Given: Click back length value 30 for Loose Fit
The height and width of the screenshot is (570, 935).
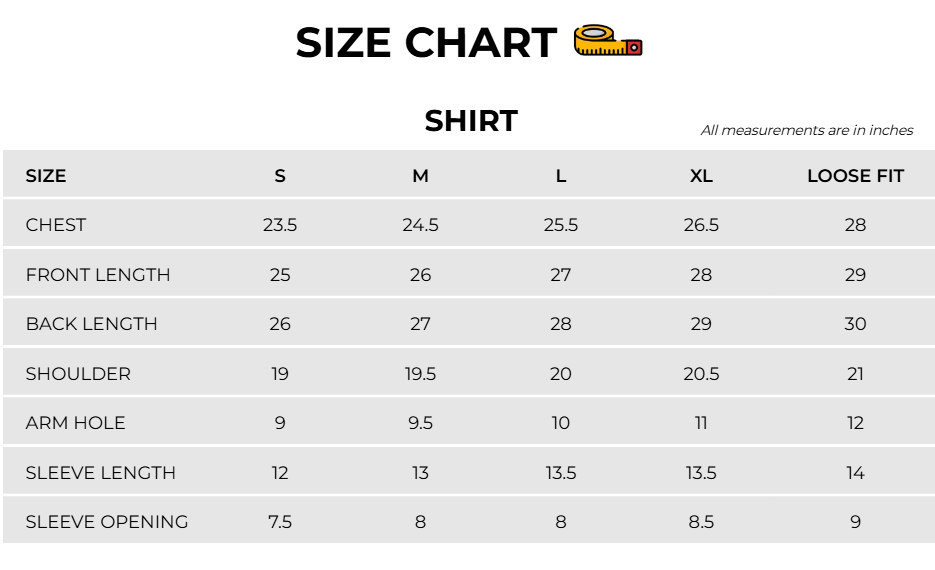Looking at the screenshot, I should [x=855, y=324].
